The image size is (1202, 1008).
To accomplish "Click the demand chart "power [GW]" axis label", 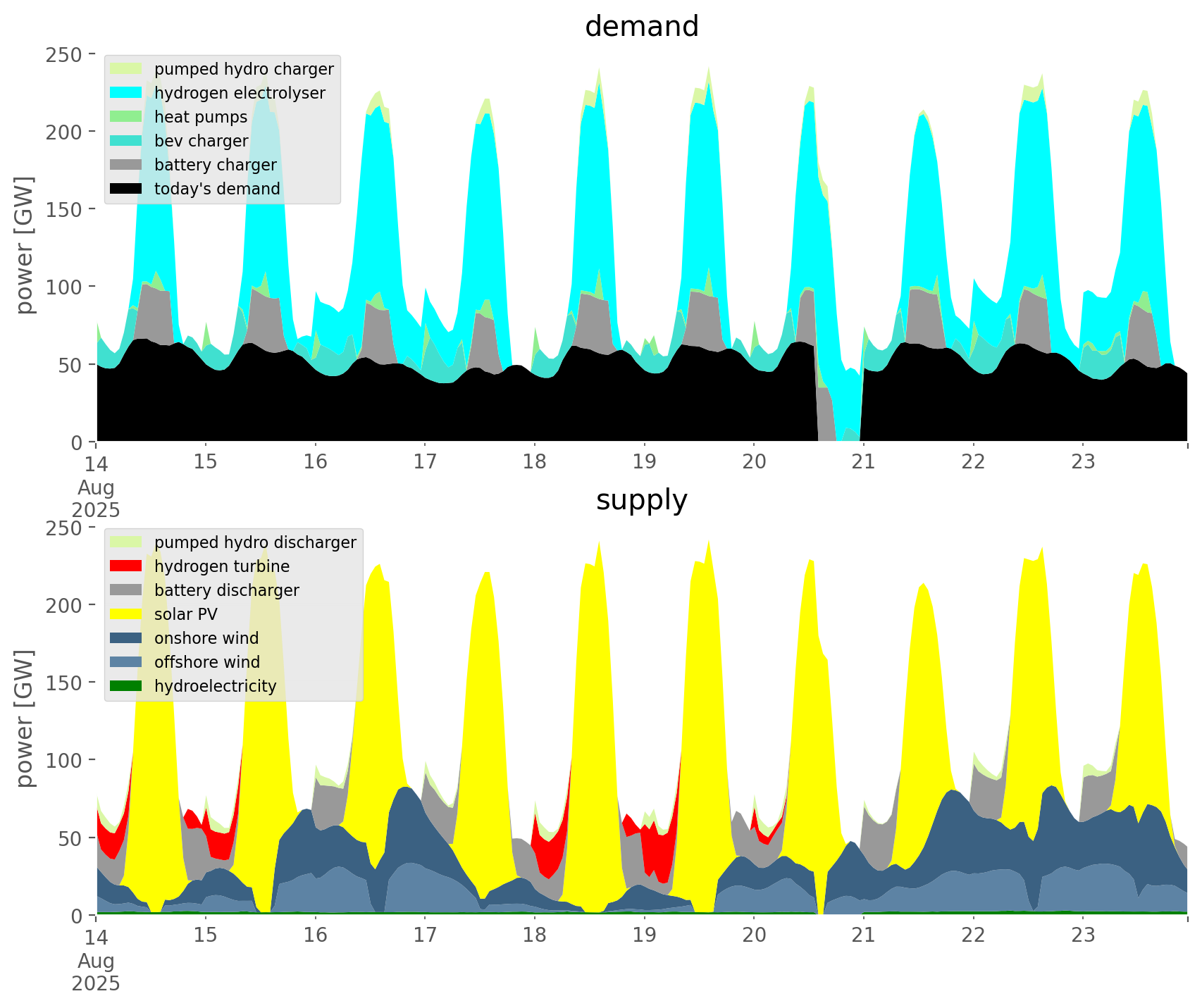I will (24, 245).
